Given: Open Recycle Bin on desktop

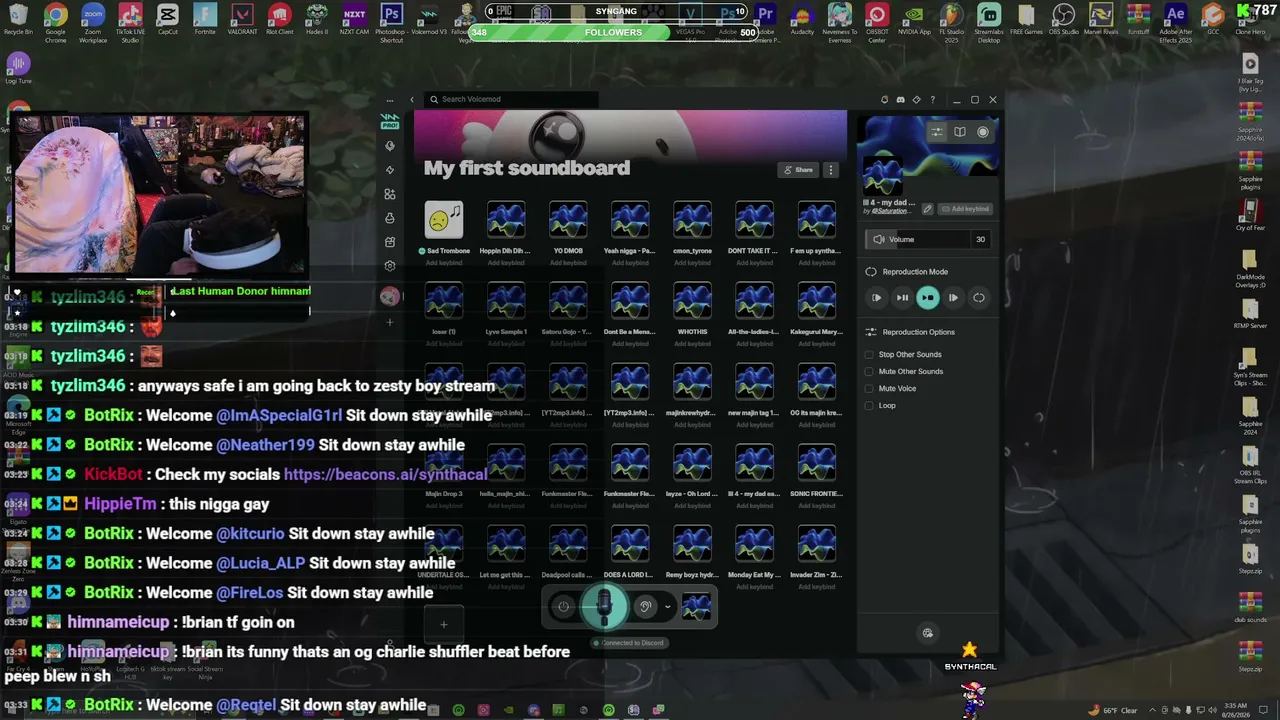Looking at the screenshot, I should 18,20.
